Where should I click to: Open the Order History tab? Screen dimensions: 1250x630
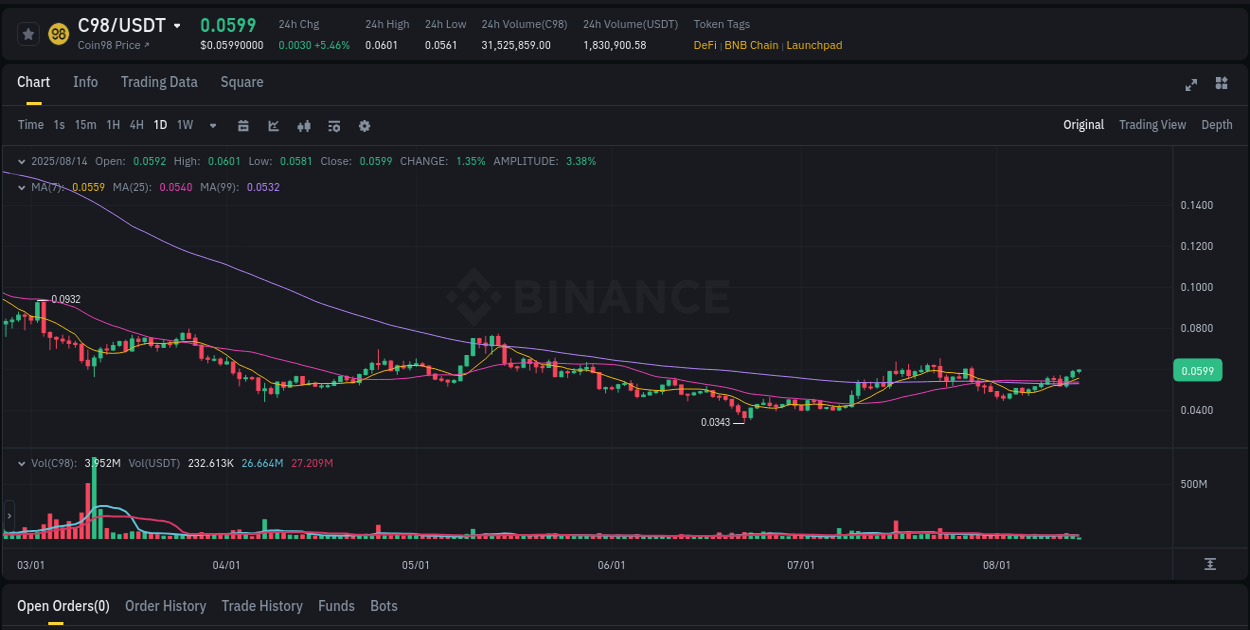pos(165,606)
